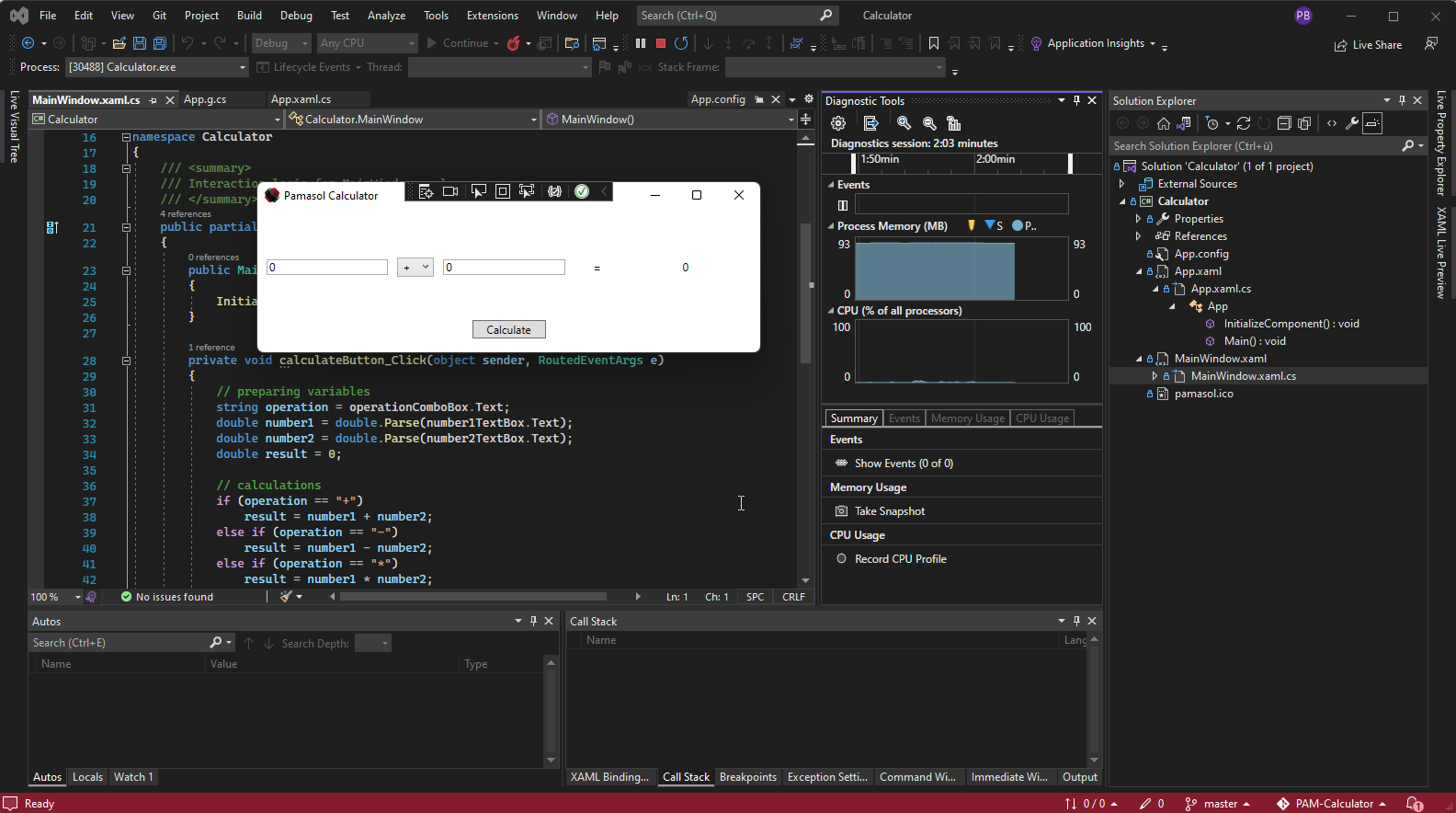Screen dimensions: 1456x813
Task: Add a bookmark on current line
Action: tap(934, 43)
